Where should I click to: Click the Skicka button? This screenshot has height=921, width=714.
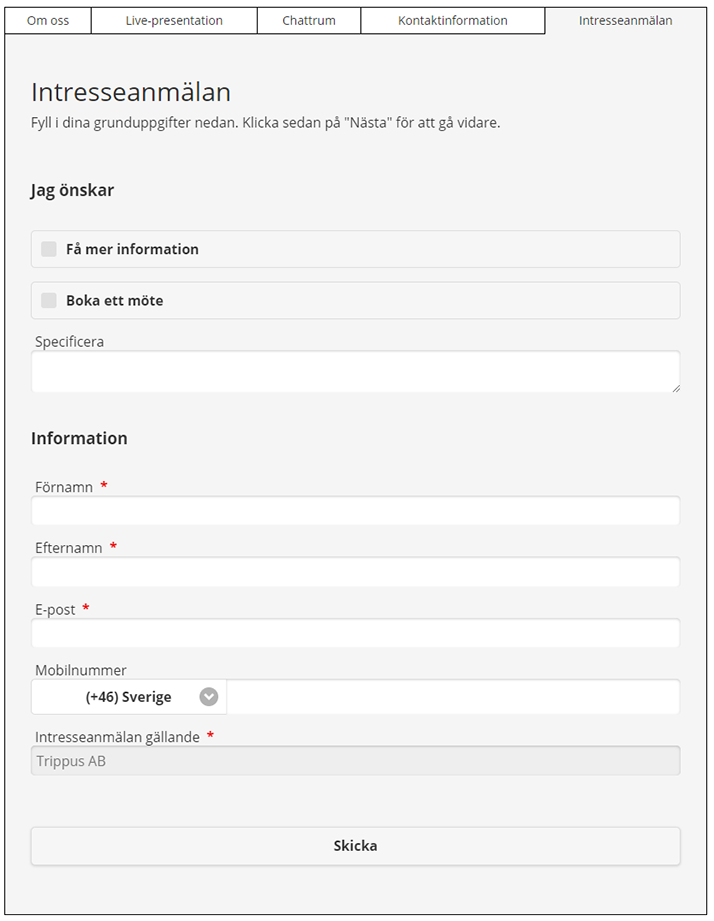[355, 846]
